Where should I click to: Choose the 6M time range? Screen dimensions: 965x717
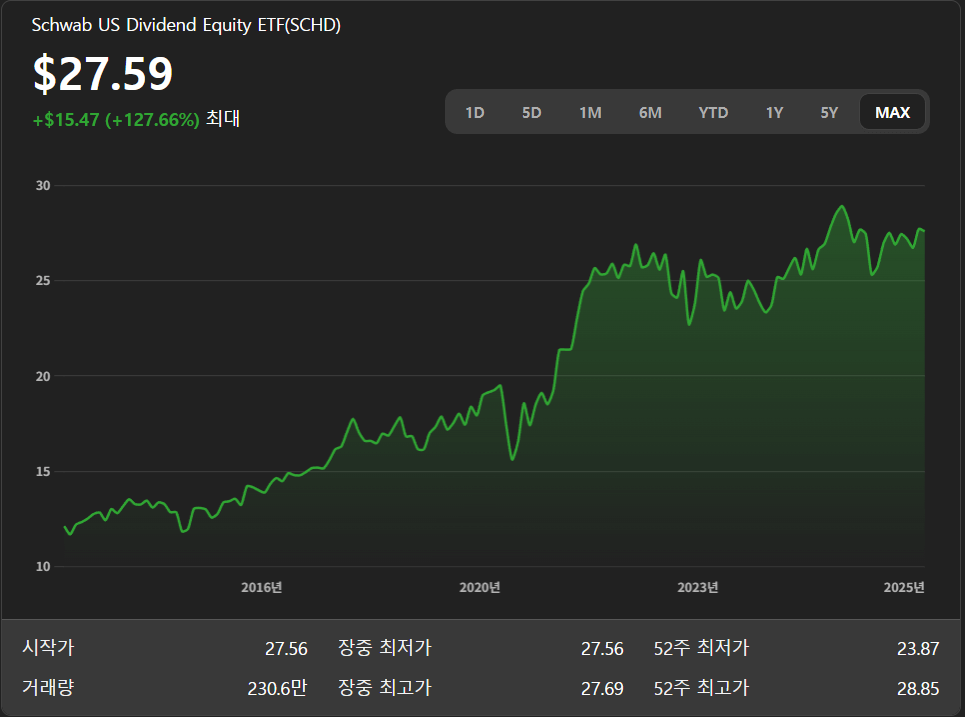pyautogui.click(x=650, y=113)
